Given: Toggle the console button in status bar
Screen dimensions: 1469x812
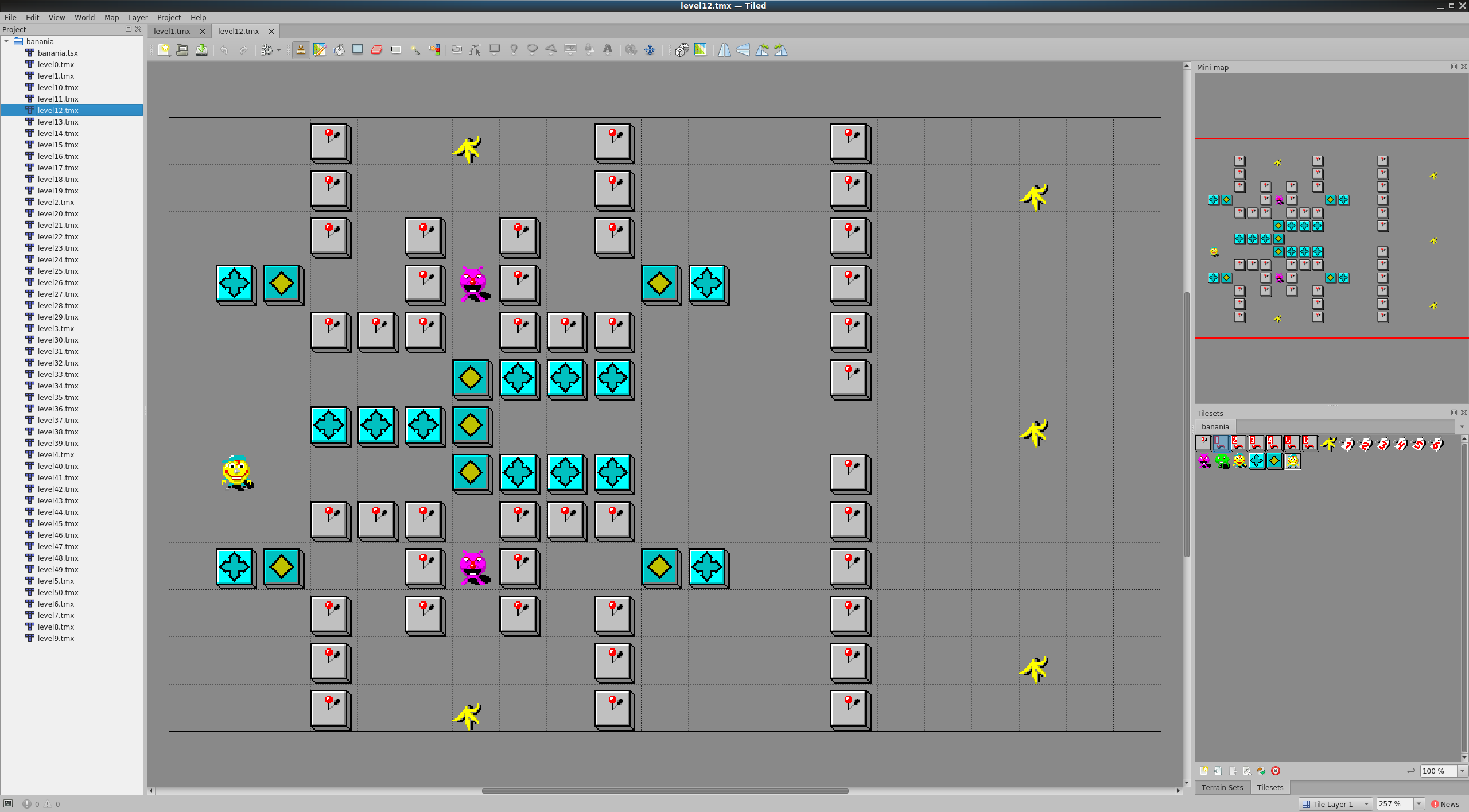Looking at the screenshot, I should (x=8, y=803).
